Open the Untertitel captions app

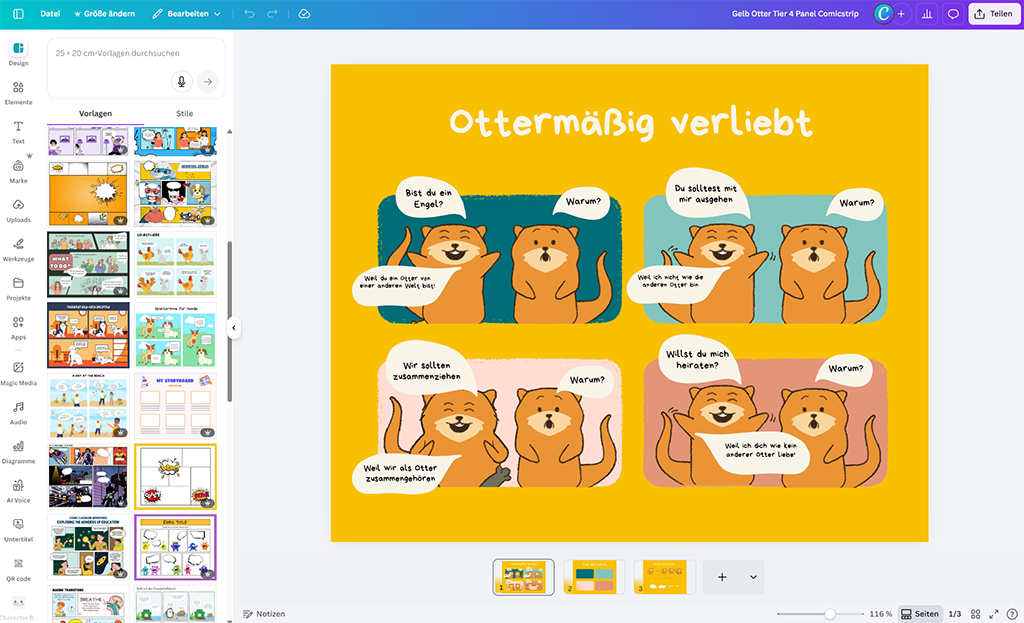click(18, 530)
